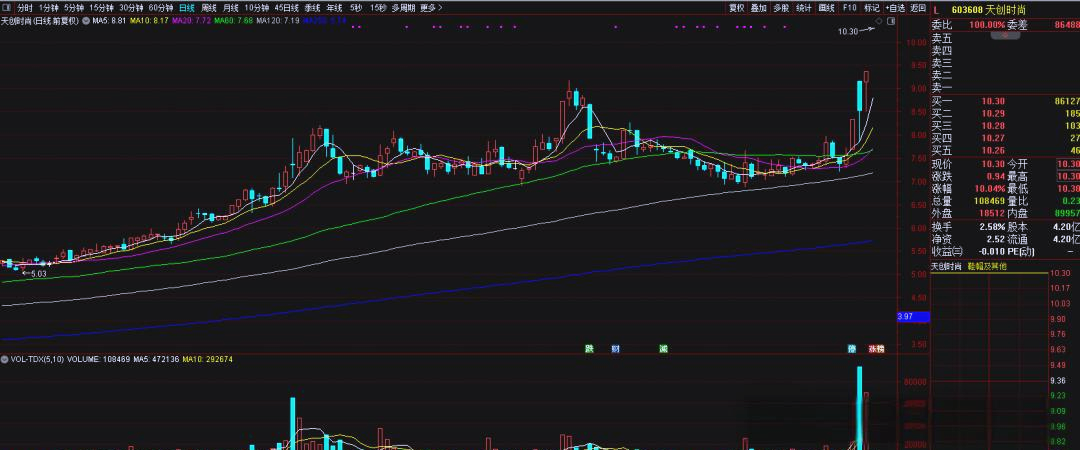This screenshot has width=1080, height=450.
Task: Open F10 company information
Action: [x=849, y=8]
